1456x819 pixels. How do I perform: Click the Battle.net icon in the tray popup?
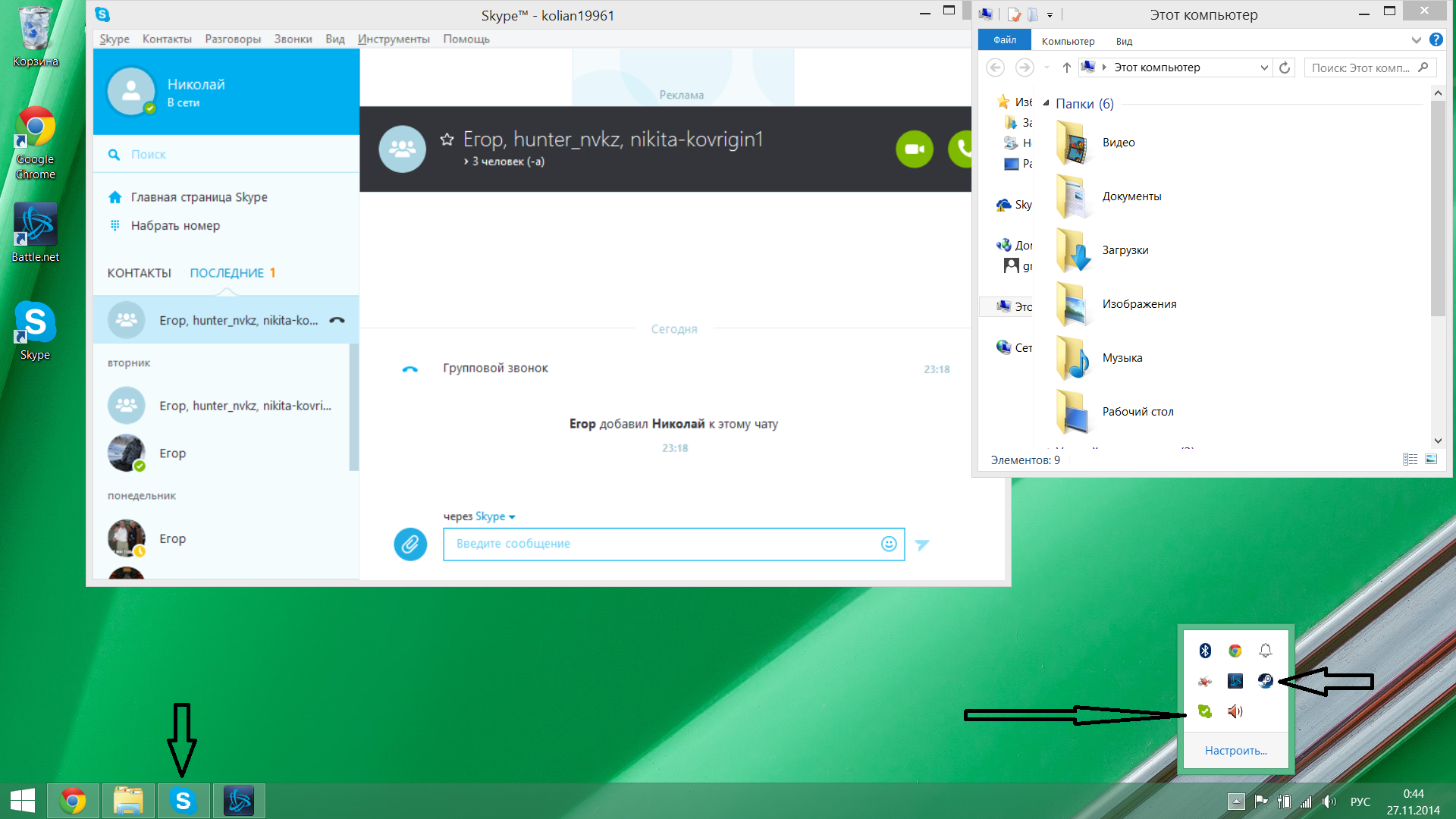tap(1235, 681)
